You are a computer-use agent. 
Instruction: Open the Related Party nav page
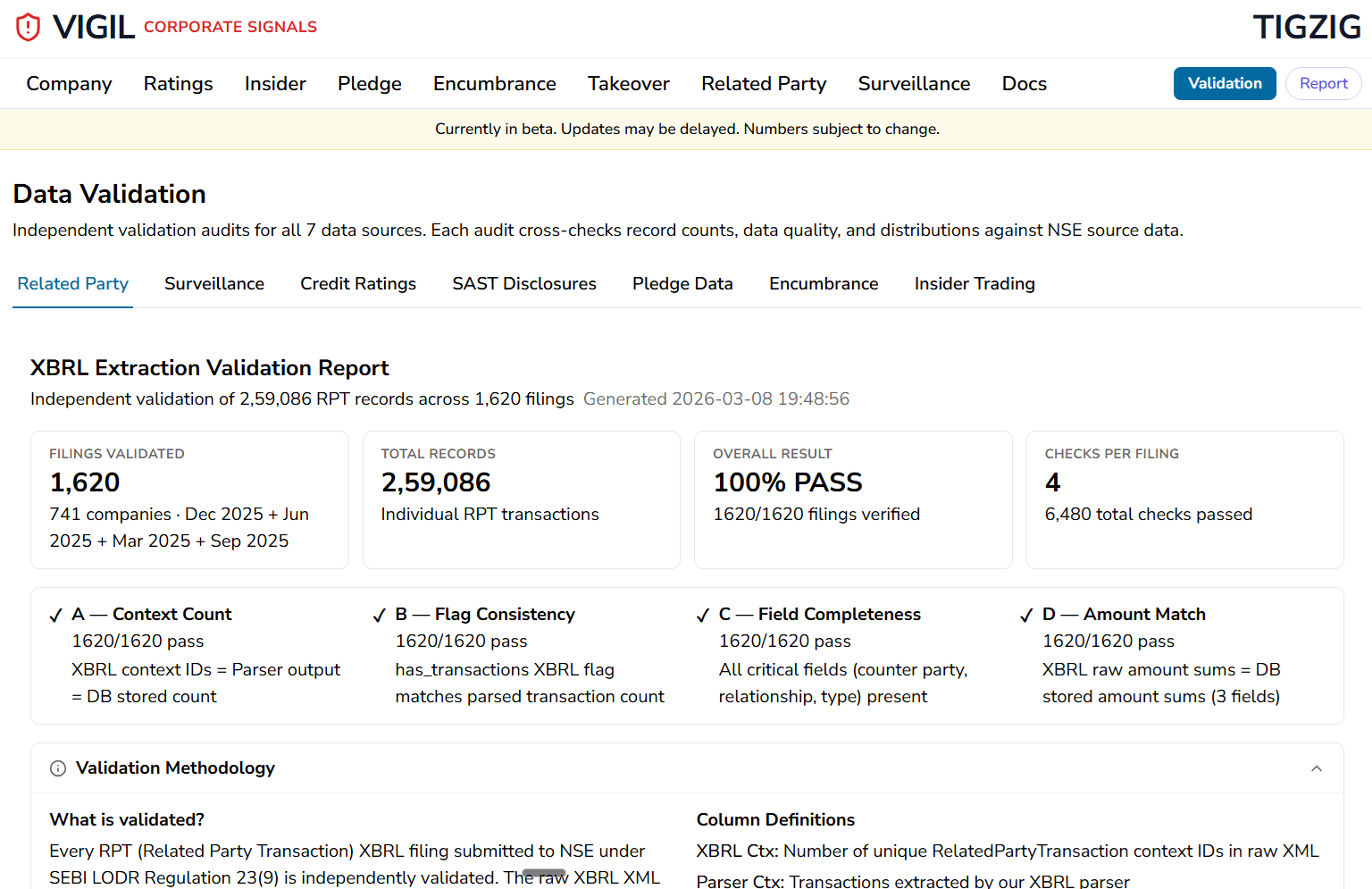[x=764, y=84]
